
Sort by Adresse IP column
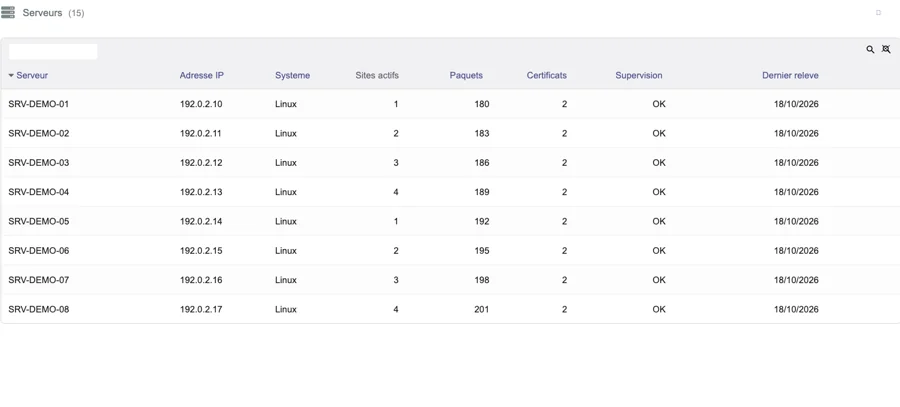click(201, 75)
